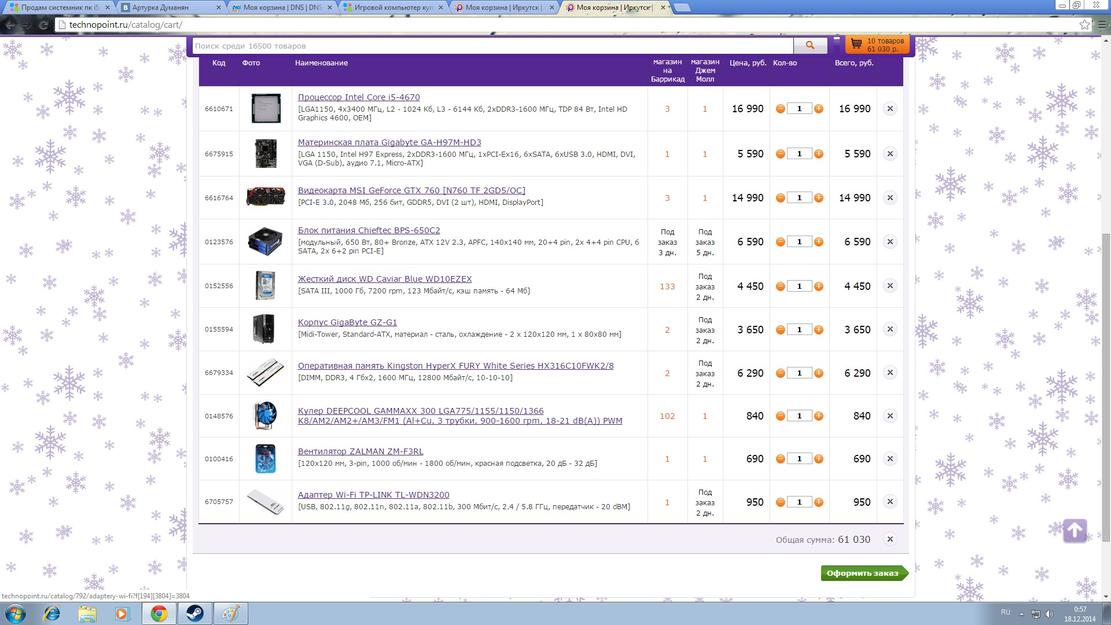Remove Корпус GigaByte GZ-G1 row from cart
The image size is (1111, 625).
pos(890,329)
